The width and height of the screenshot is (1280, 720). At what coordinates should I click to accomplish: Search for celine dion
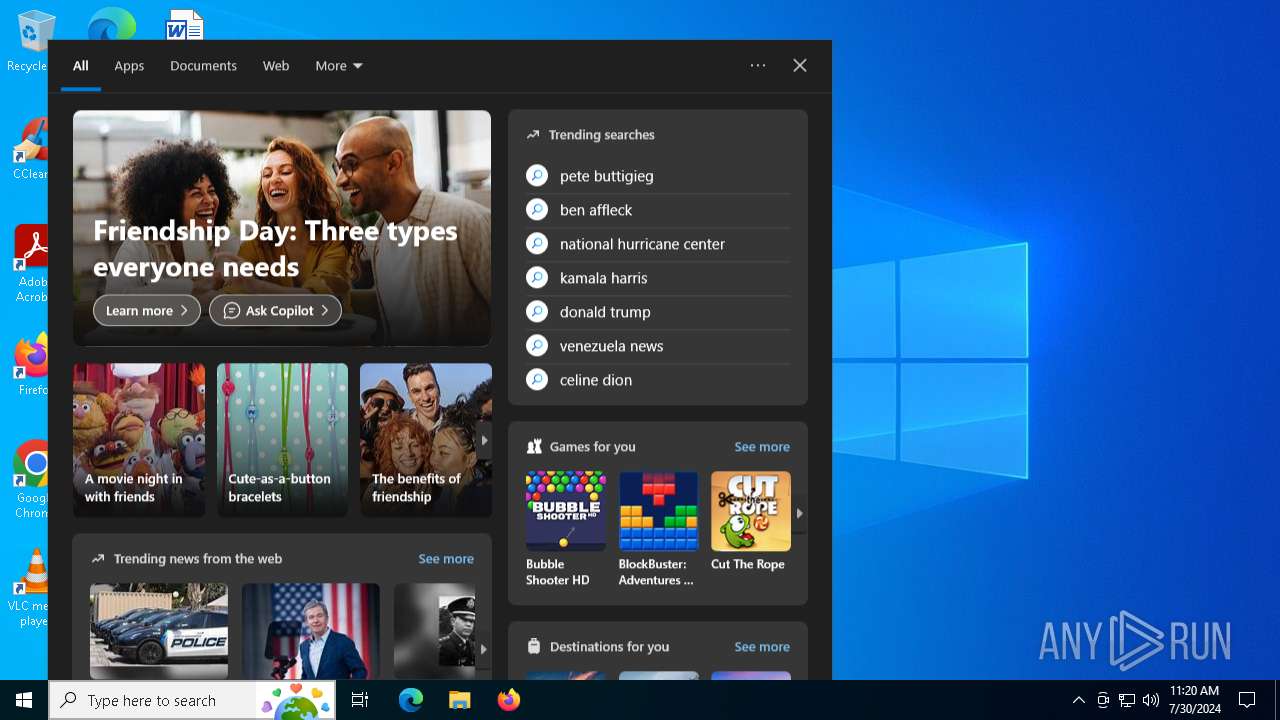pyautogui.click(x=596, y=380)
